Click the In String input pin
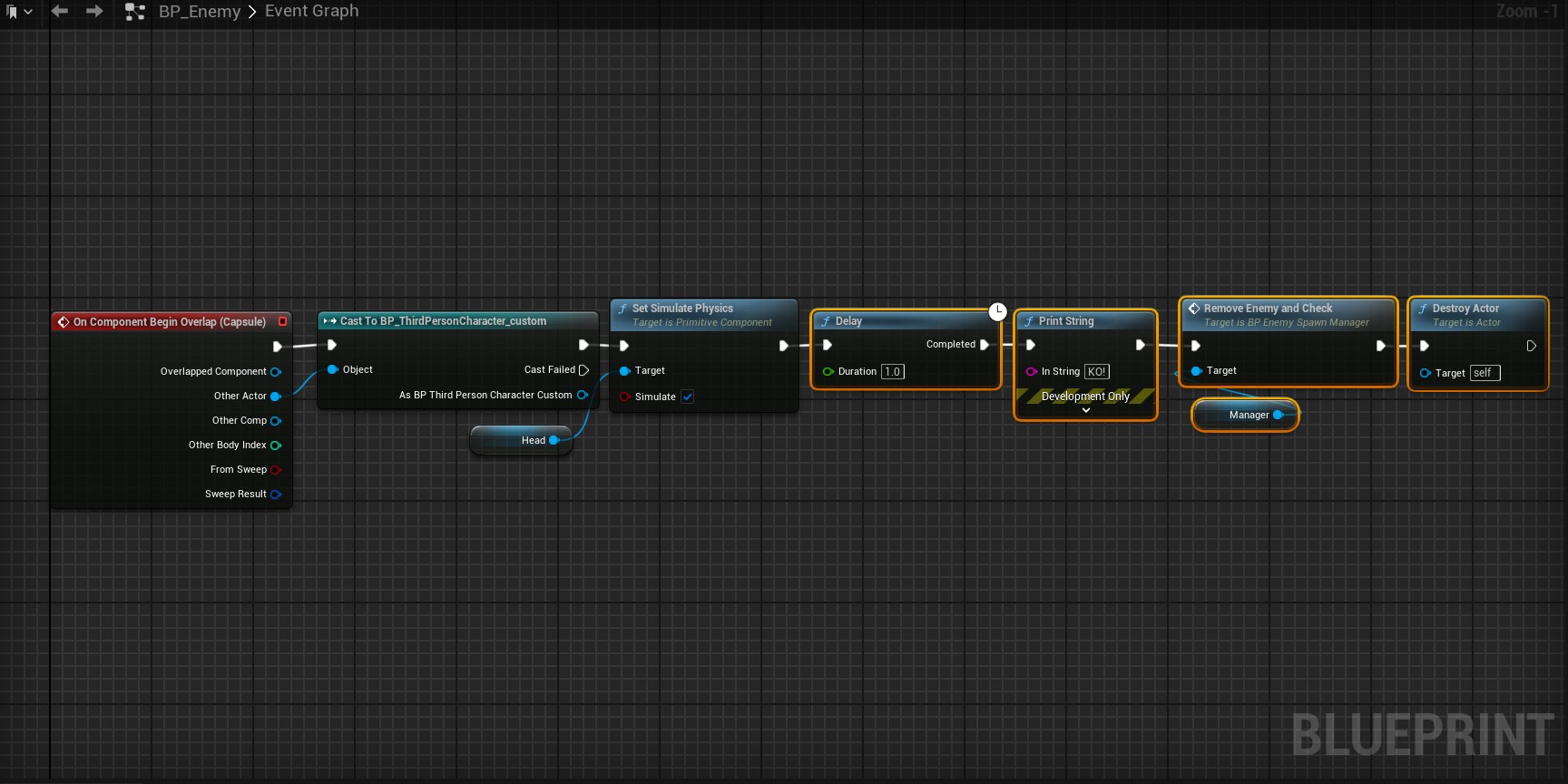This screenshot has width=1568, height=784. 1031,371
